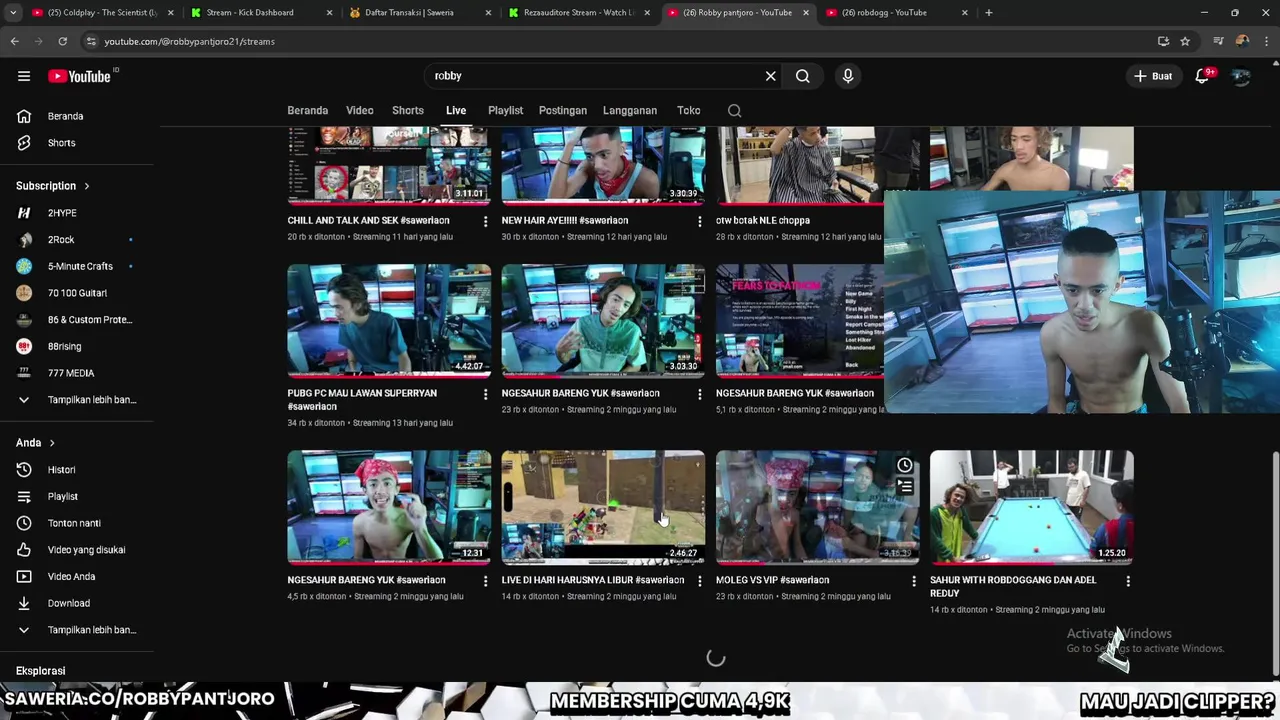Bookmark this page with star icon
The width and height of the screenshot is (1280, 720).
tap(1185, 41)
